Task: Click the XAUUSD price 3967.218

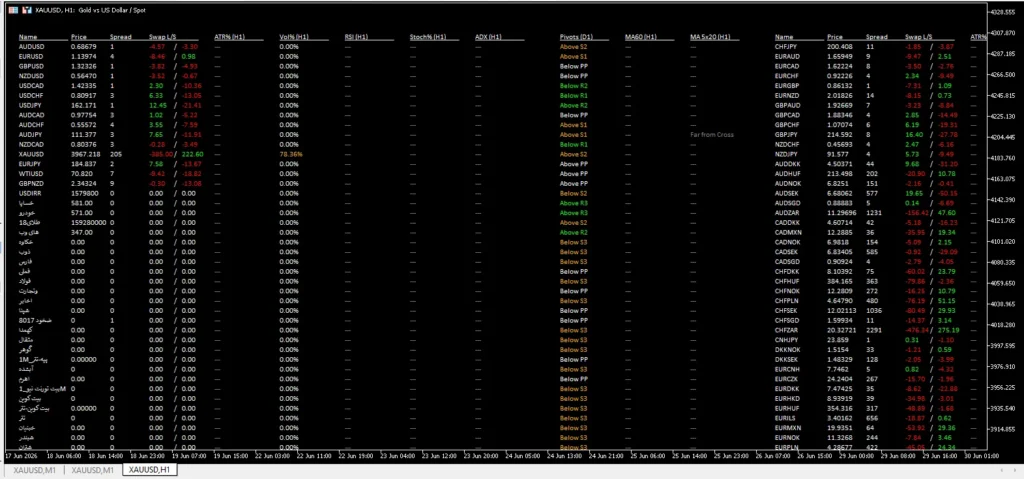Action: 84,154
